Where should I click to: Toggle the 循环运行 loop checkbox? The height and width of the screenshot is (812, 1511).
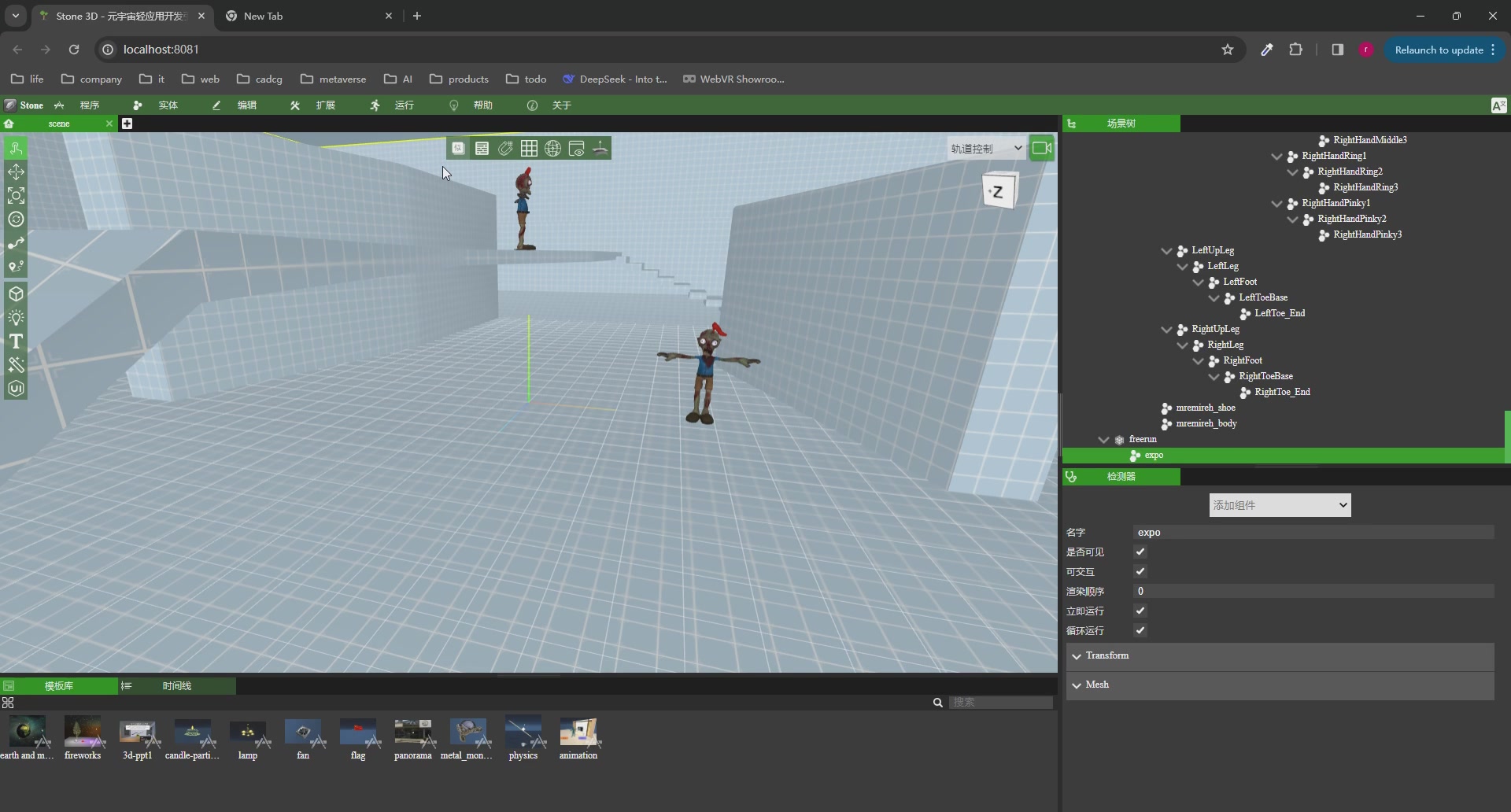[x=1140, y=631]
